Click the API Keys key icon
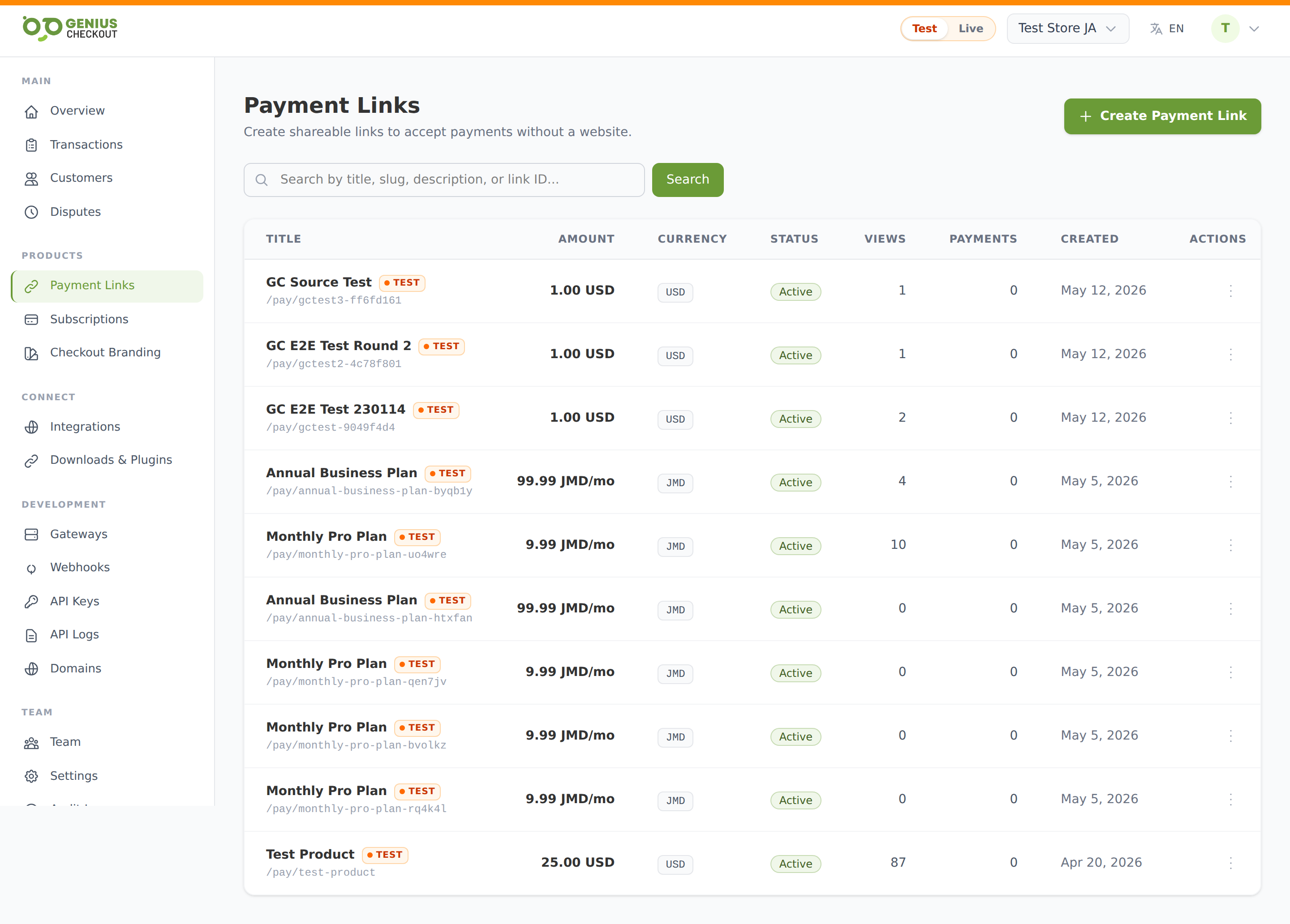The height and width of the screenshot is (924, 1290). coord(31,602)
